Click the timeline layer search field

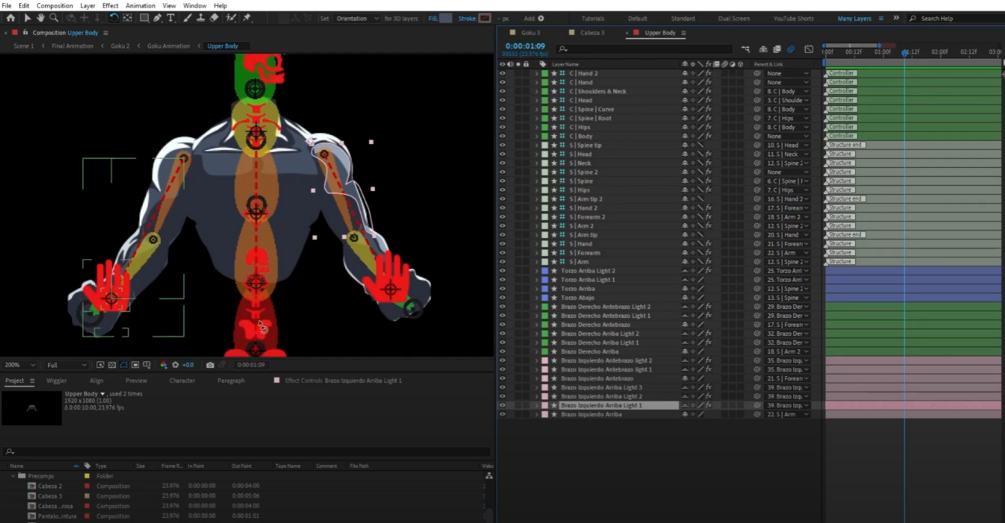pos(644,49)
